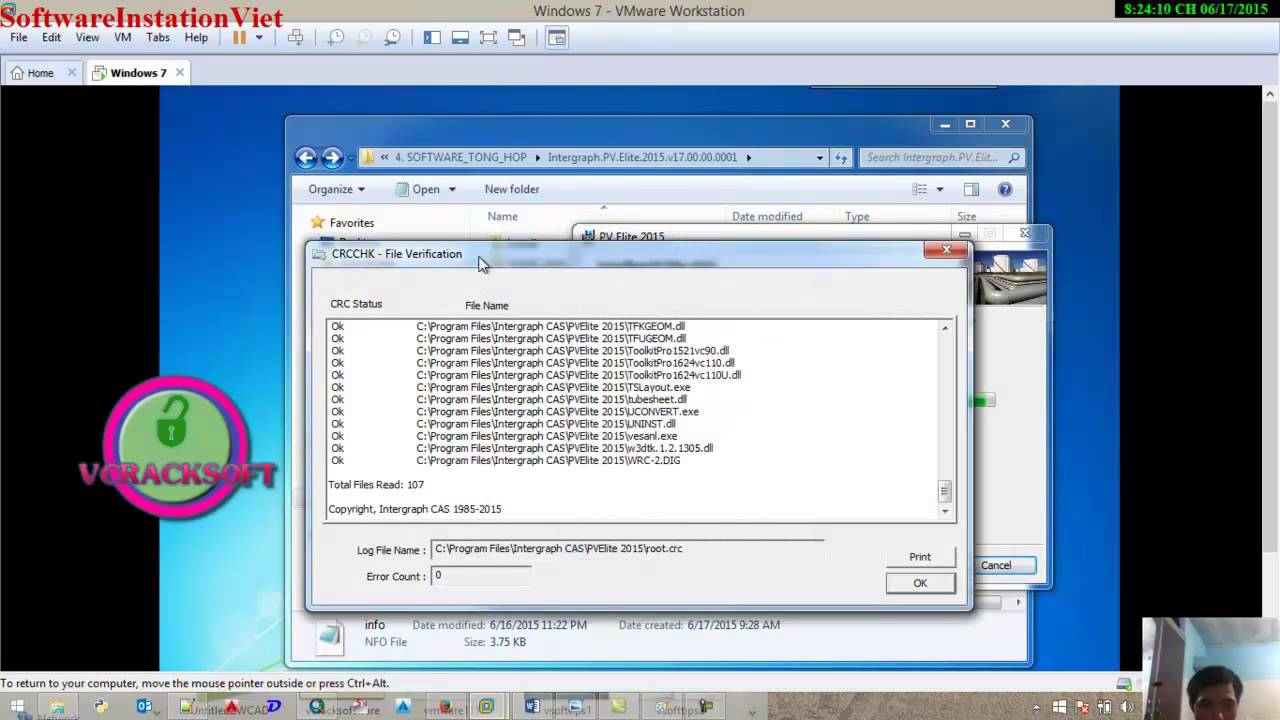Open Explorer help with question mark icon

pyautogui.click(x=1005, y=189)
